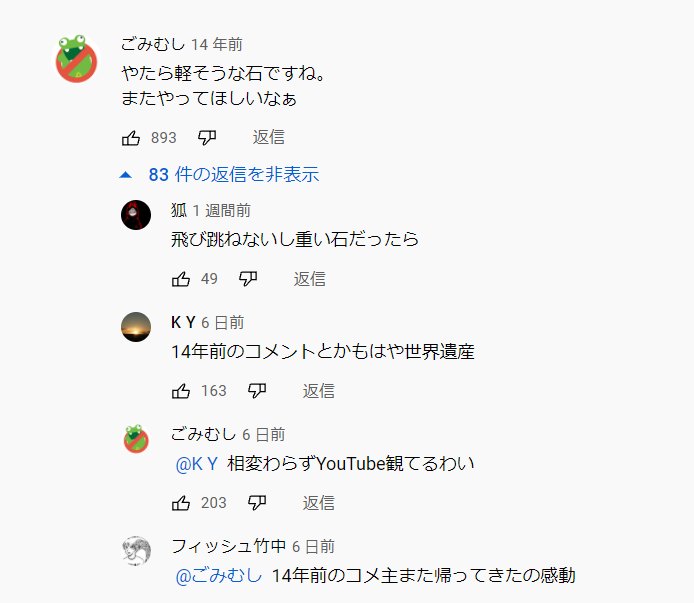This screenshot has height=603, width=694.
Task: Dislike the top comment by ごみむし
Action: [207, 137]
